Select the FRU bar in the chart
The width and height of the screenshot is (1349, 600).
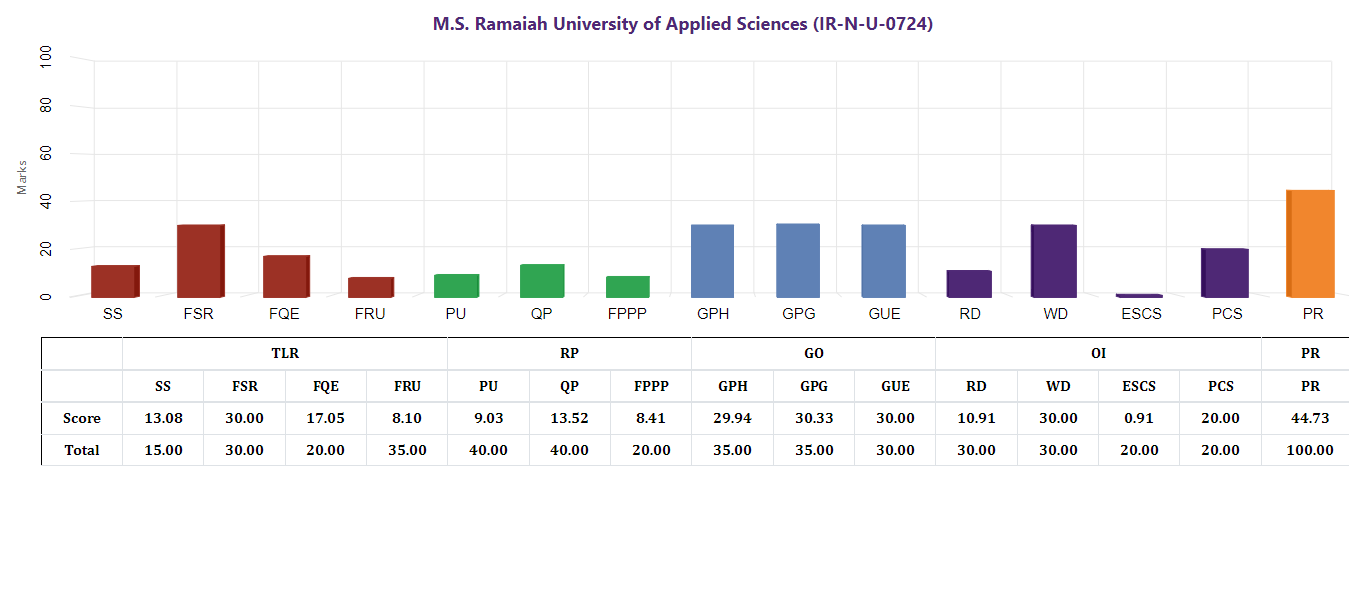coord(371,287)
